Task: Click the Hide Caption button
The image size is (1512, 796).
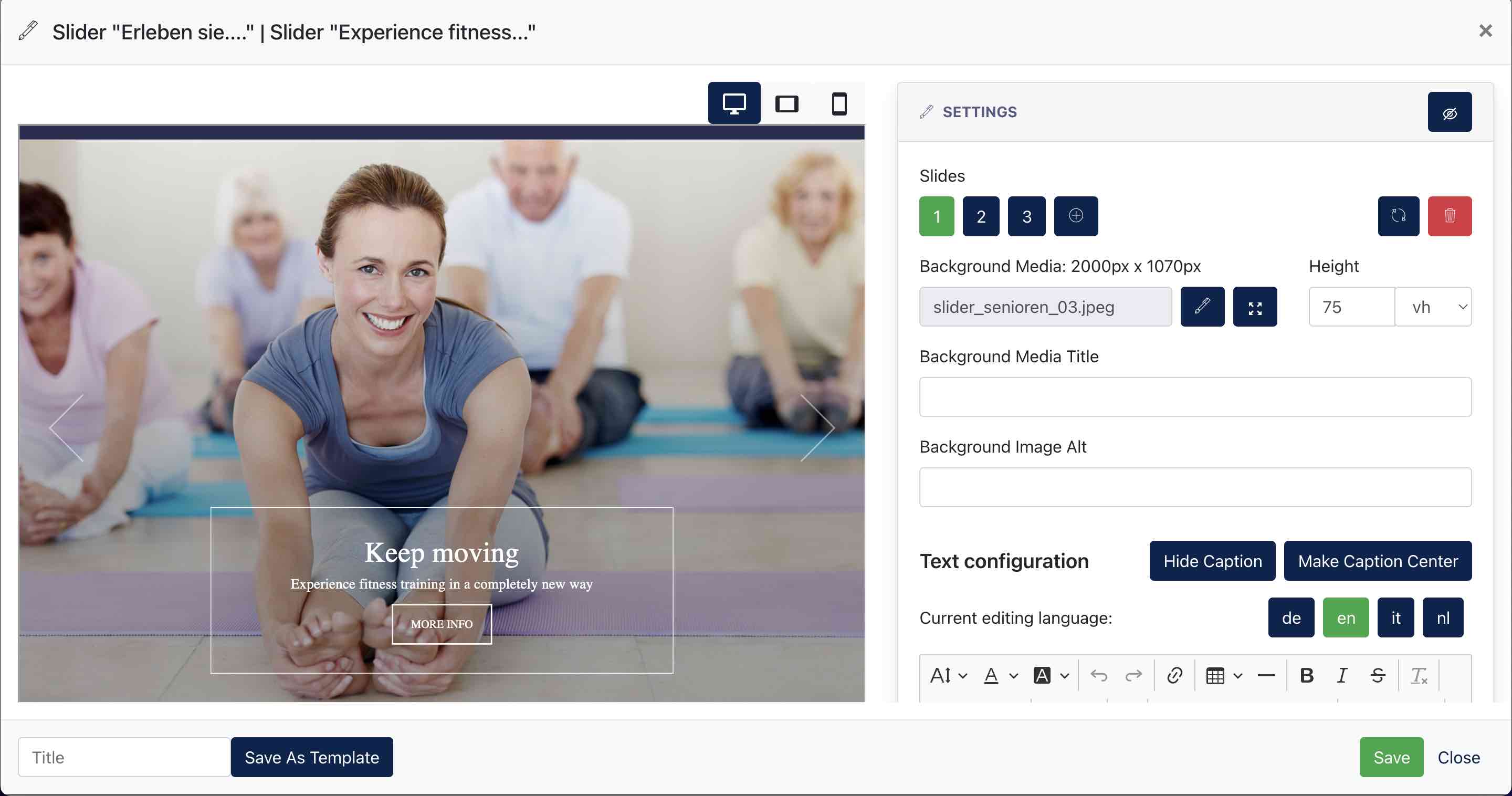Action: click(x=1212, y=561)
